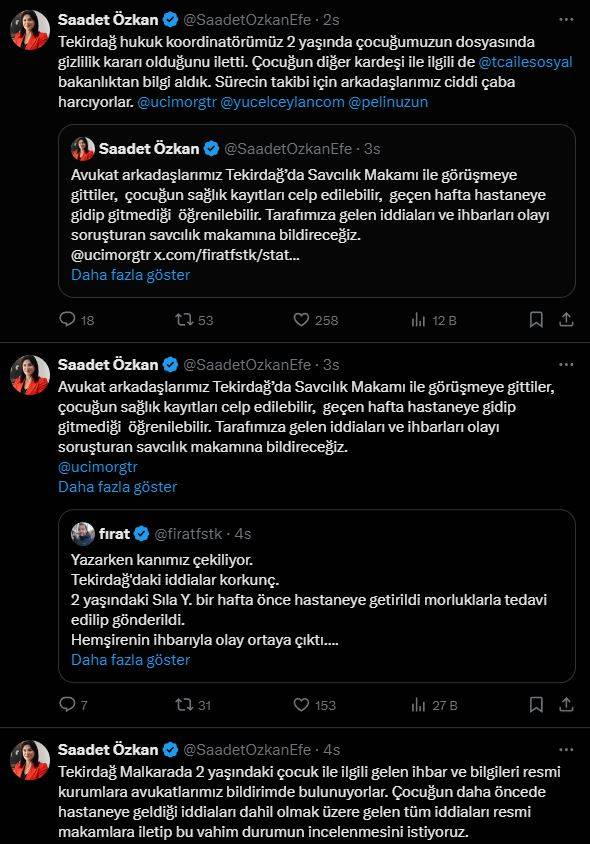590x844 pixels.
Task: Open the @pelinuzun mention link
Action: (x=388, y=102)
